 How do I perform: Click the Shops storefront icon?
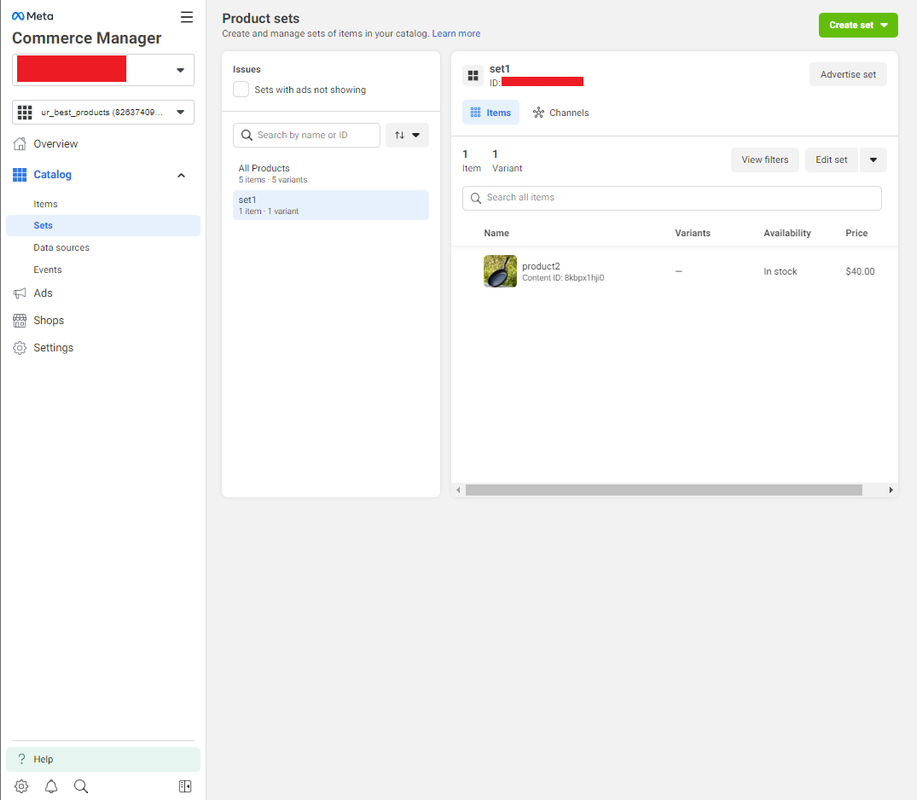(20, 320)
